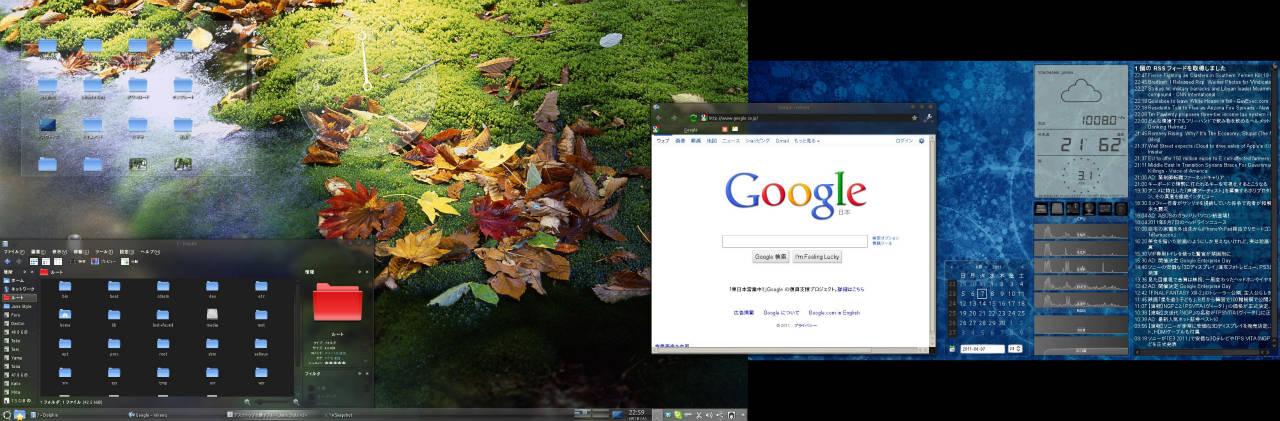Open the cdrom folder in Dolphin
Screen dimensions: 1280x421
(163, 289)
